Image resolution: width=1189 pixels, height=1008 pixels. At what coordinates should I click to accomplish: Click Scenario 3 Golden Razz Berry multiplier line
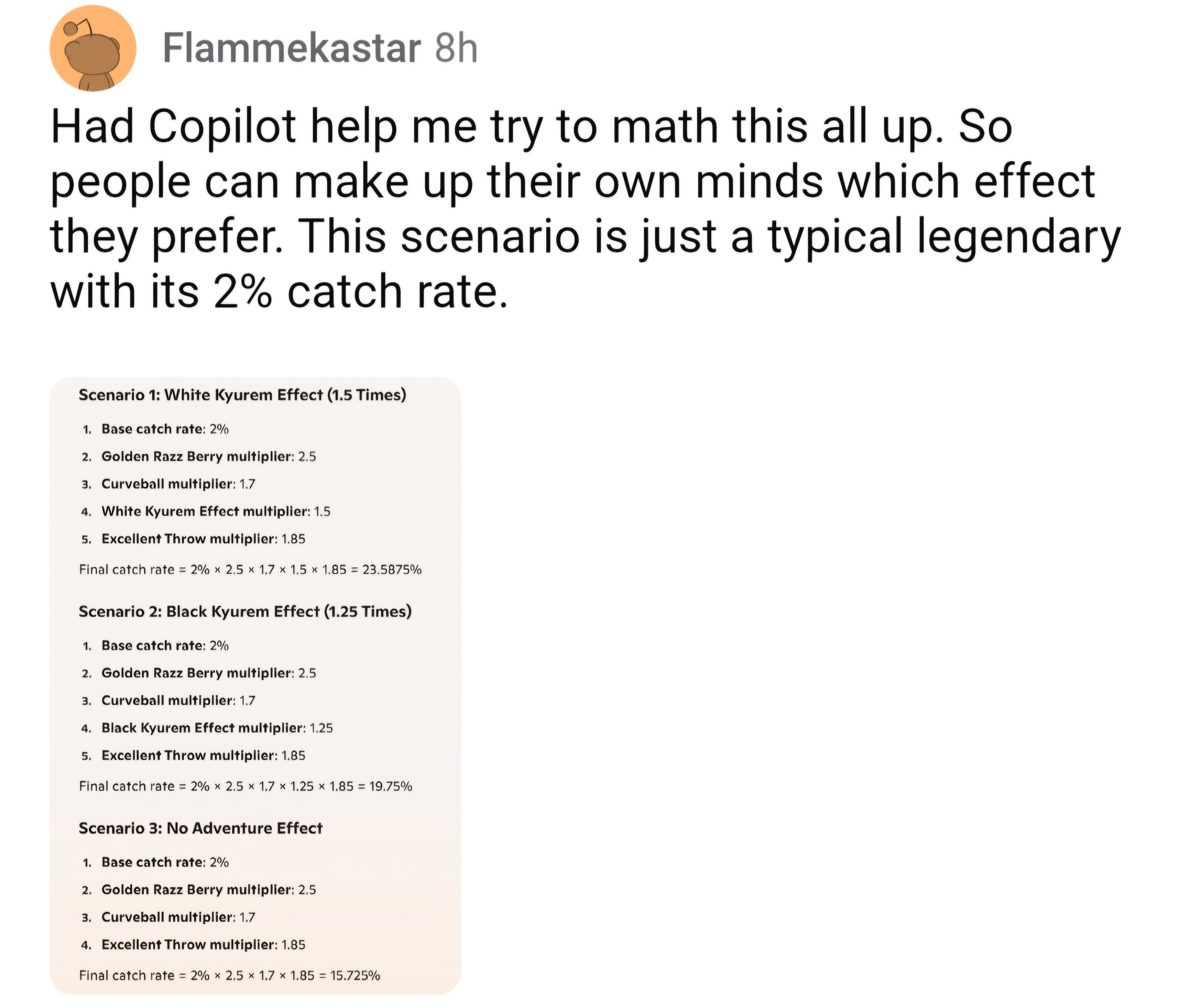(x=198, y=889)
